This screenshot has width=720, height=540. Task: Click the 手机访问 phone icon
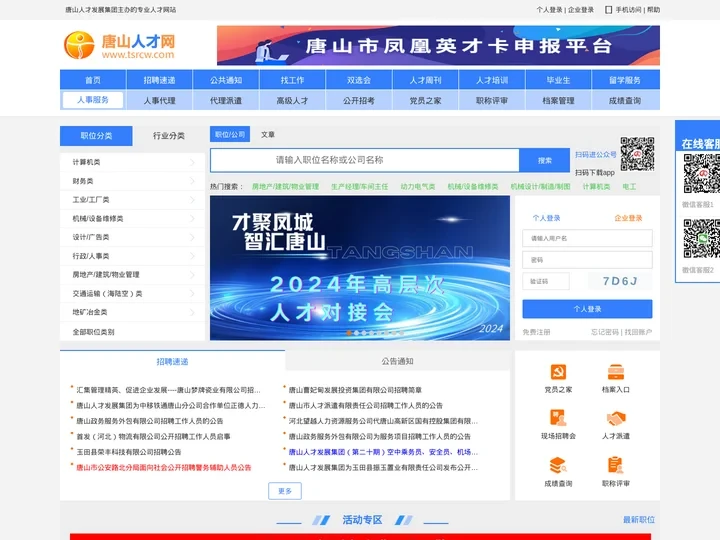(x=608, y=10)
